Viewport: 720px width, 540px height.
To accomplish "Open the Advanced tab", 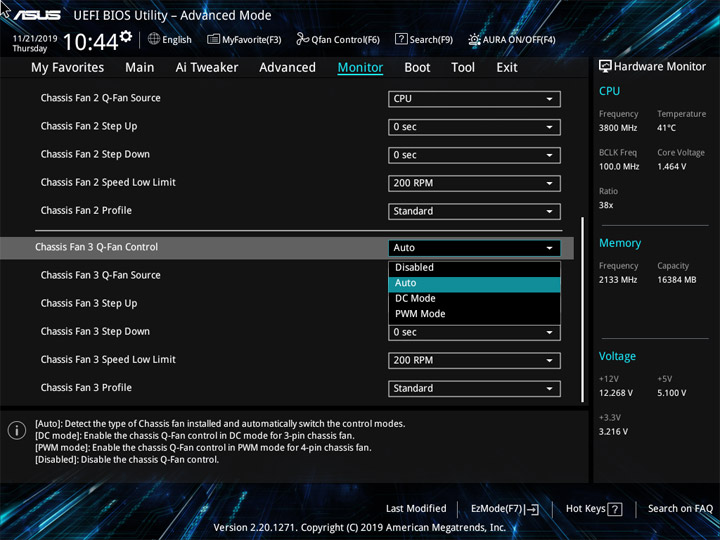I will coord(287,68).
